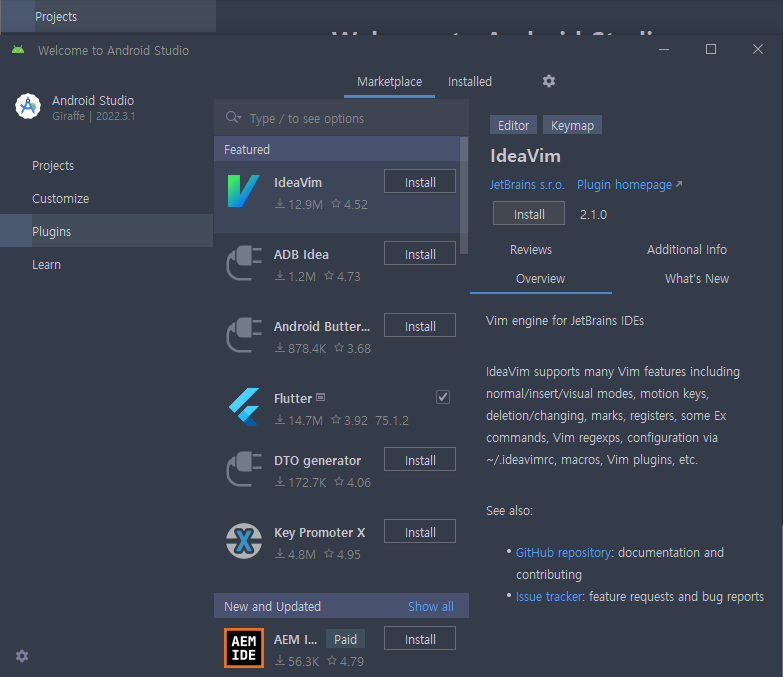
Task: Open the Issue tracker link
Action: coord(549,597)
